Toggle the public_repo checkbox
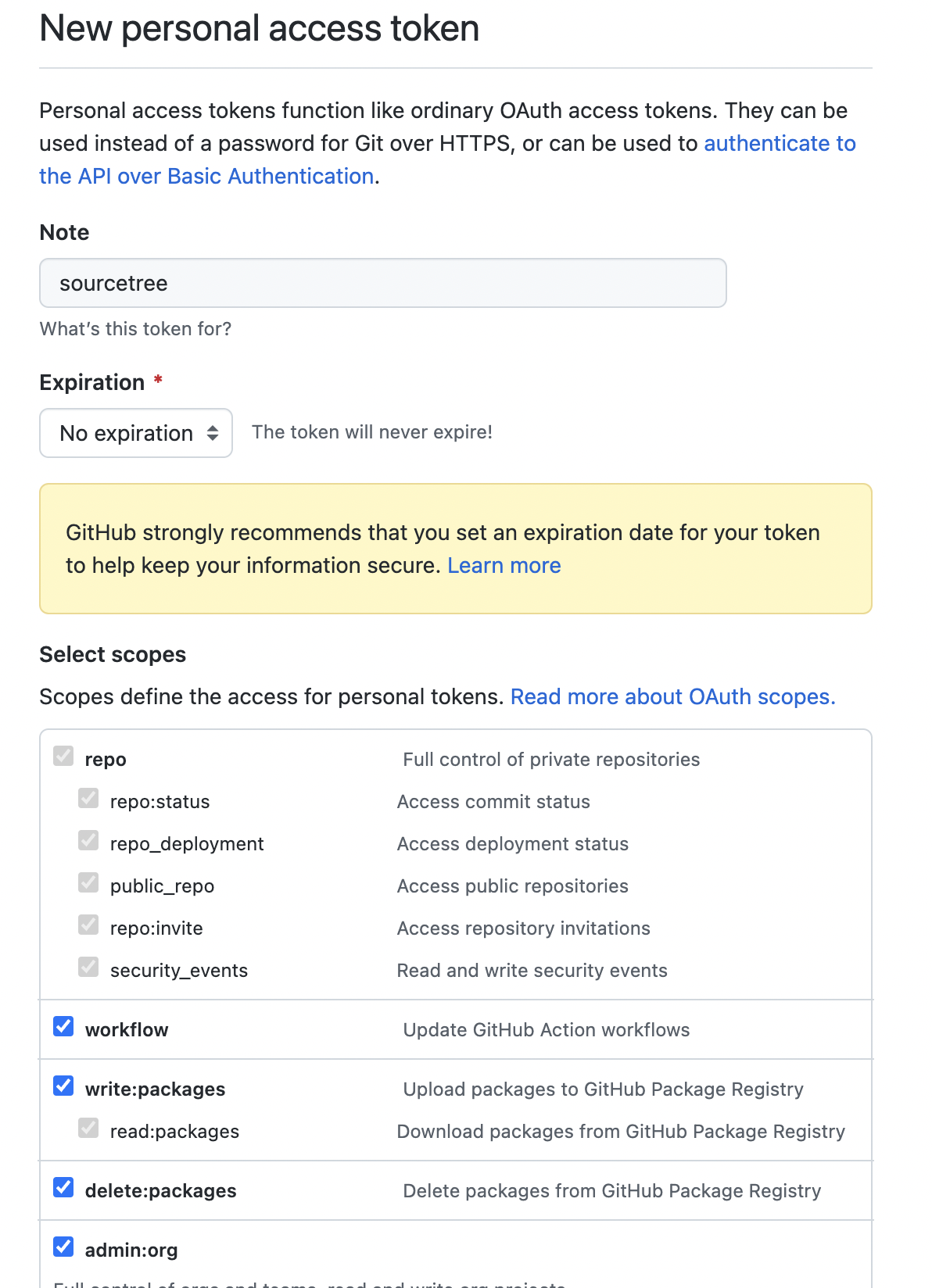Image resolution: width=932 pixels, height=1288 pixels. pos(88,882)
